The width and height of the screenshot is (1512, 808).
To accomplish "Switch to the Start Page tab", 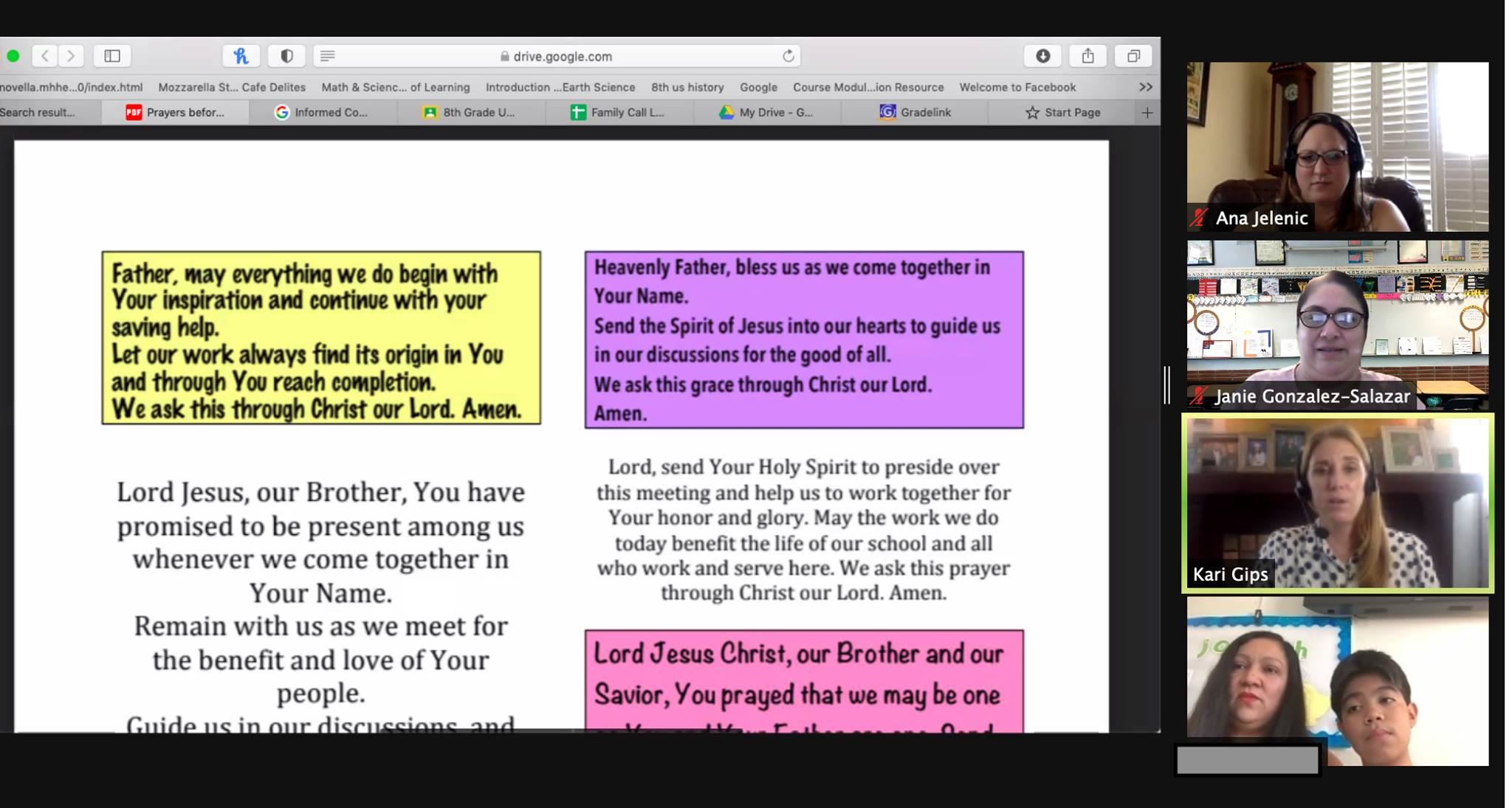I will tap(1062, 112).
